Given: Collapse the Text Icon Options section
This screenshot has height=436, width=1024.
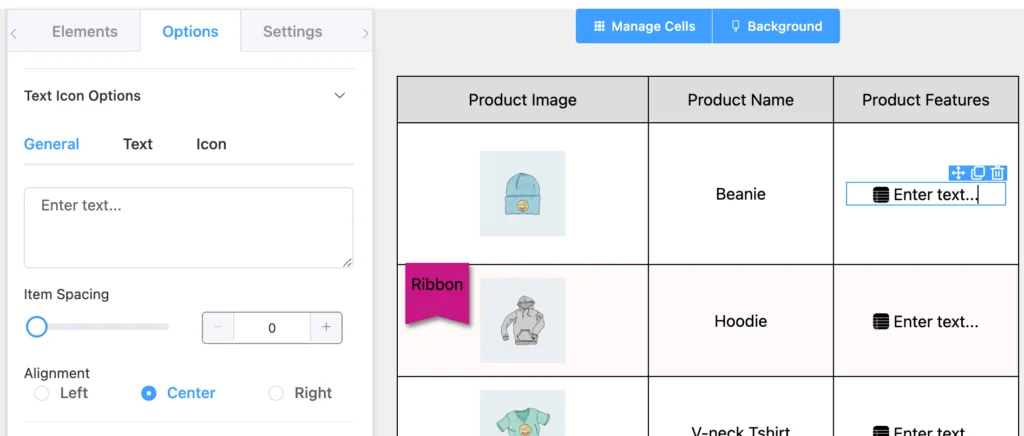Looking at the screenshot, I should click(340, 95).
